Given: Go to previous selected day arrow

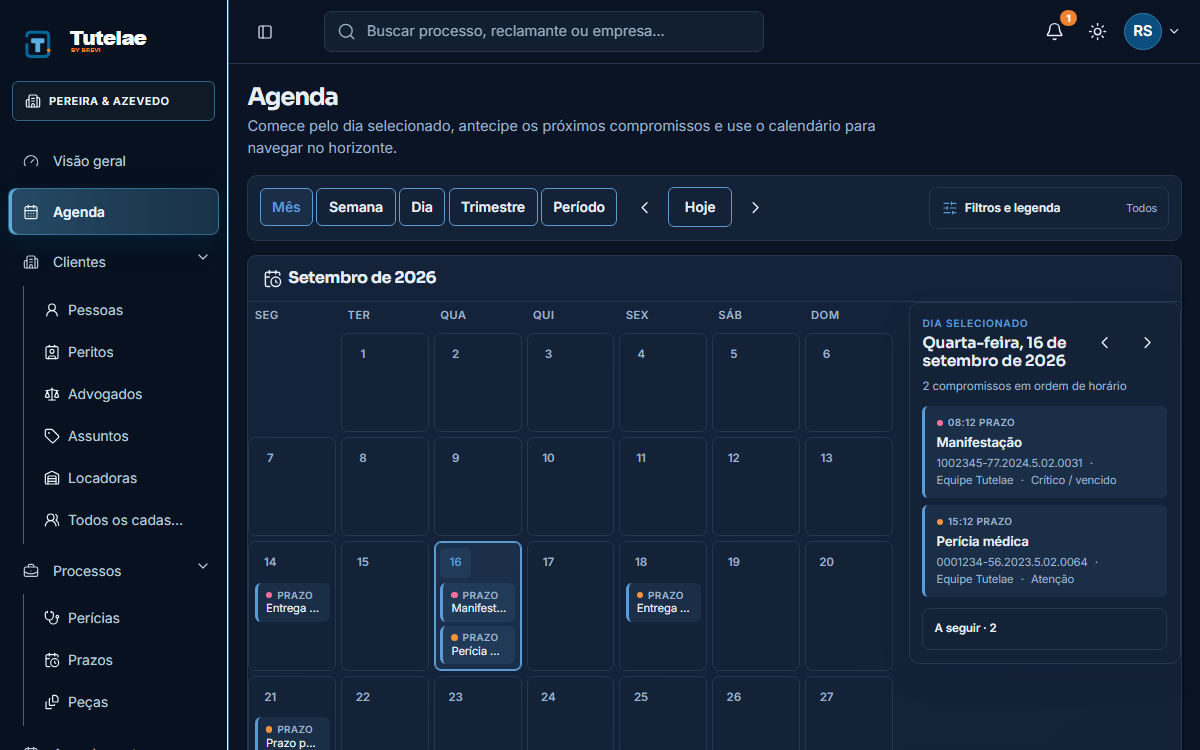Looking at the screenshot, I should click(1105, 342).
